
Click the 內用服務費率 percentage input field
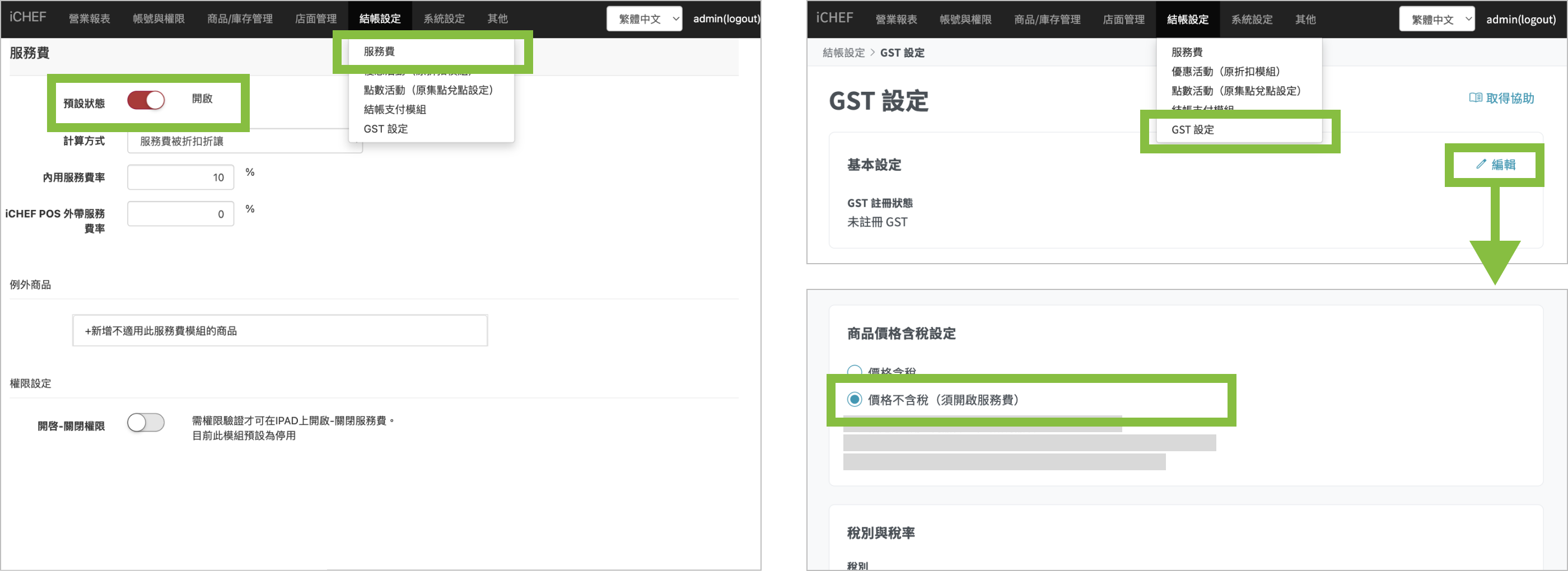181,178
